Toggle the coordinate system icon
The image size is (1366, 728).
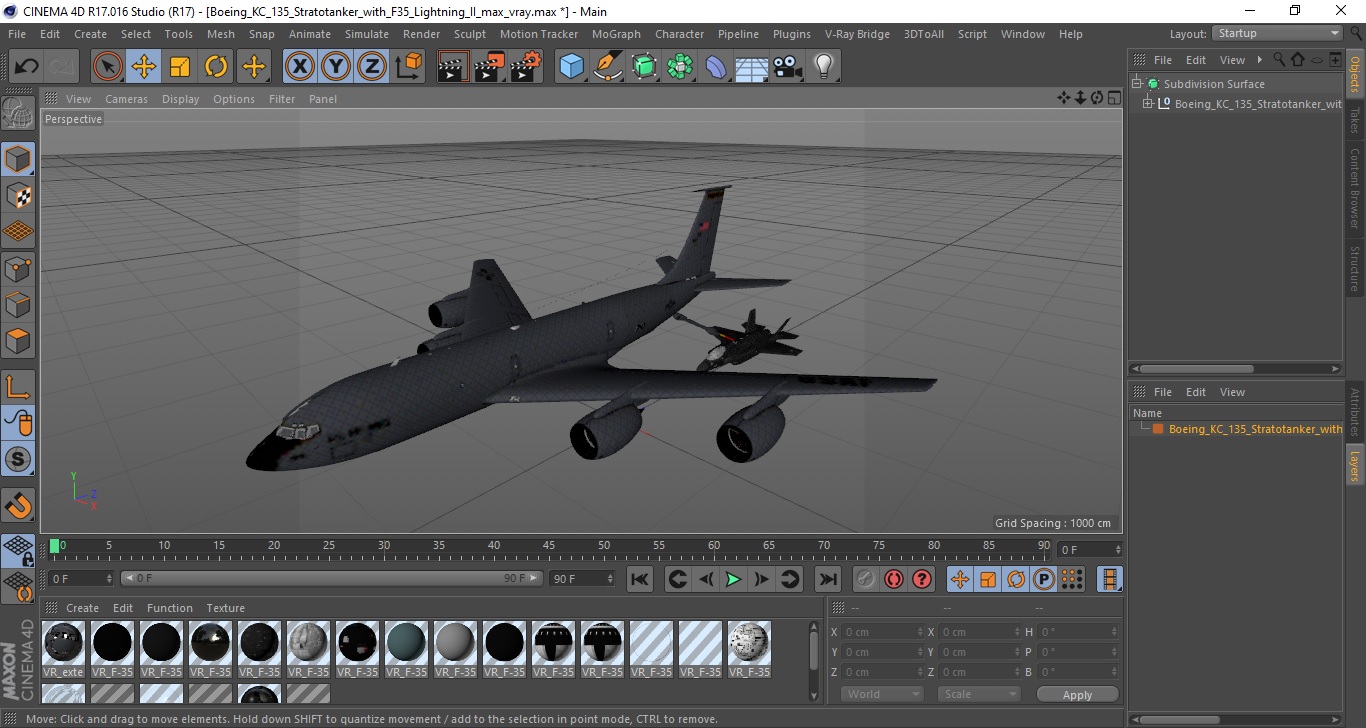click(408, 67)
